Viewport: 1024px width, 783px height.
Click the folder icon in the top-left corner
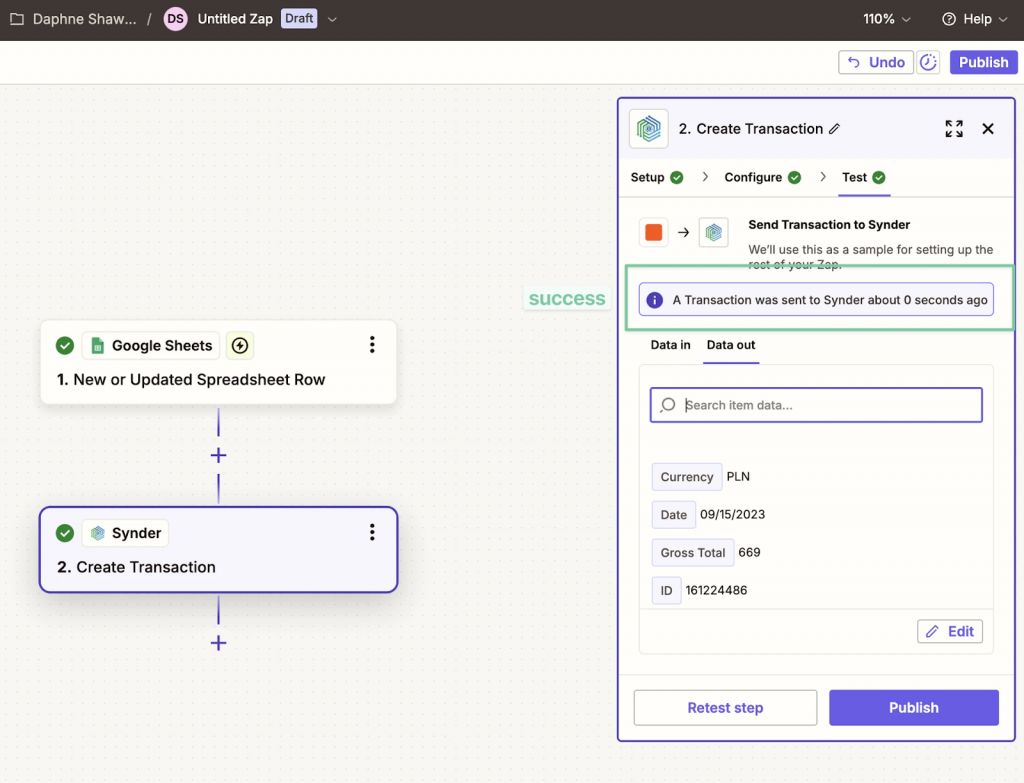click(x=14, y=18)
